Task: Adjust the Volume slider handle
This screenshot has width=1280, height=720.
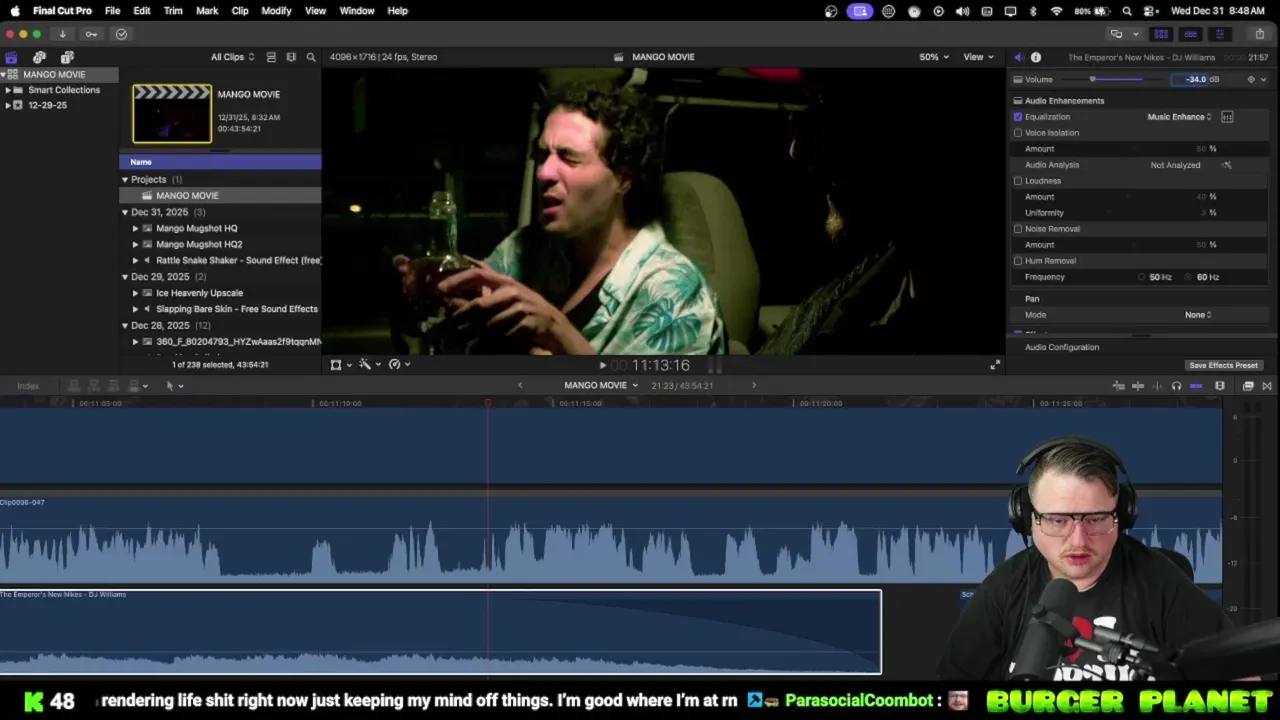Action: (1092, 79)
